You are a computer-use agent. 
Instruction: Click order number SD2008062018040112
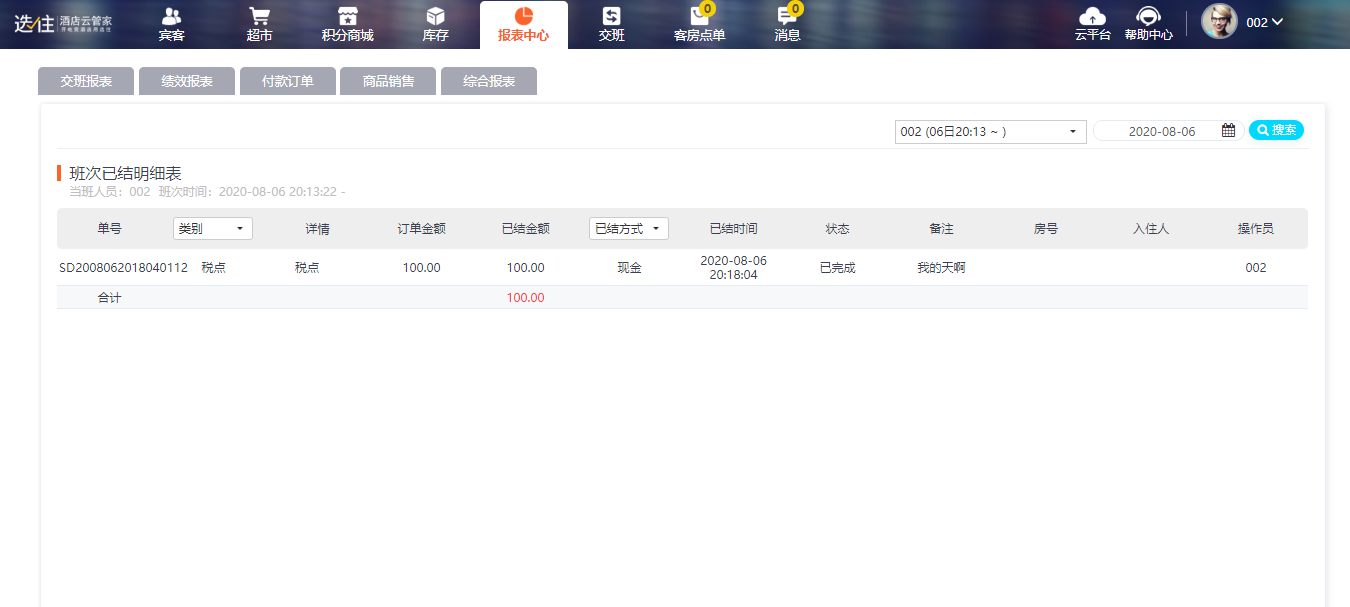[x=123, y=268]
